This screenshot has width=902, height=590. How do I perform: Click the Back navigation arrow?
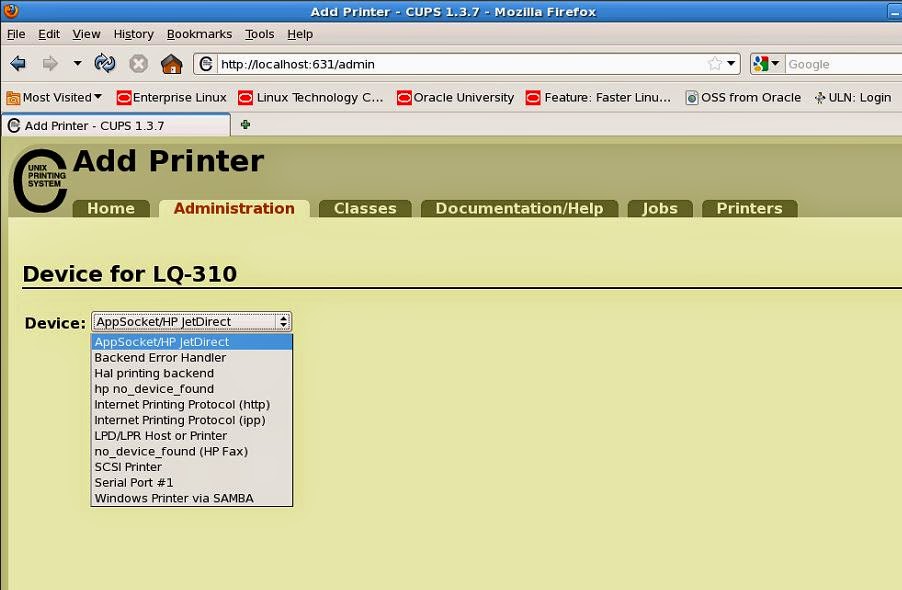[16, 63]
